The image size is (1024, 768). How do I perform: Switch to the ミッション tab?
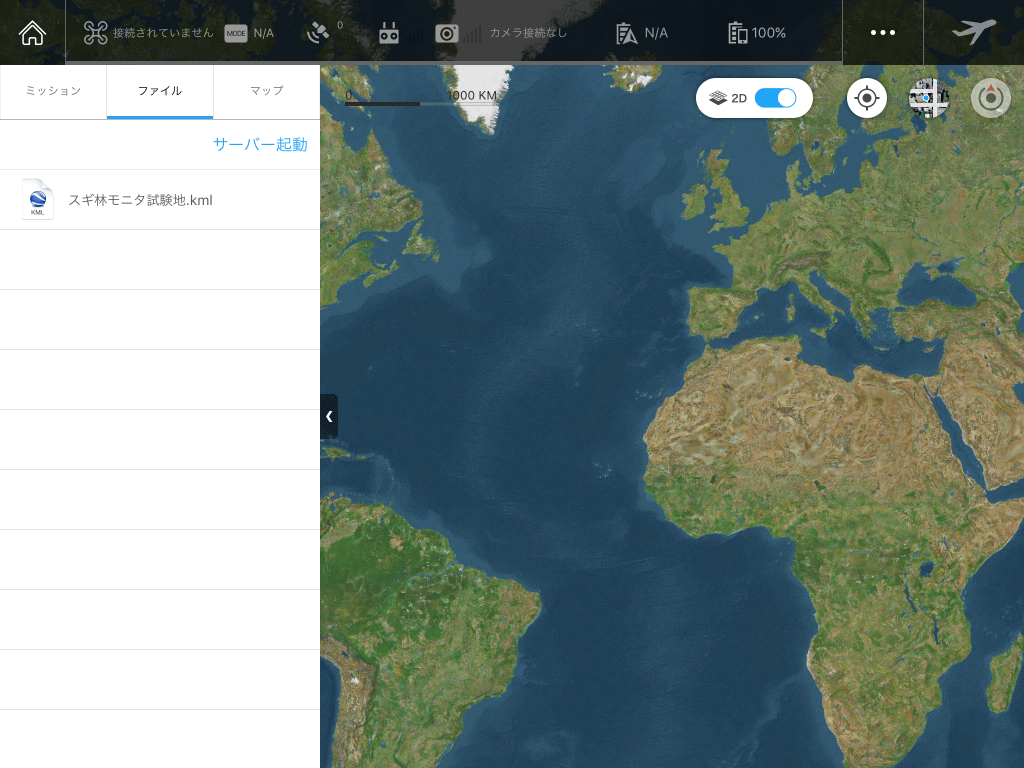point(54,91)
